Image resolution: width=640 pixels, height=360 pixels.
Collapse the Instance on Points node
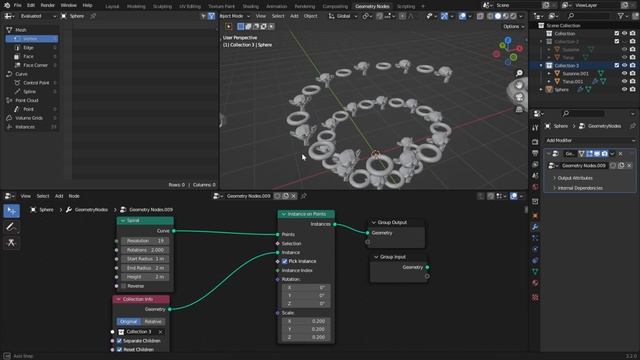tap(284, 214)
